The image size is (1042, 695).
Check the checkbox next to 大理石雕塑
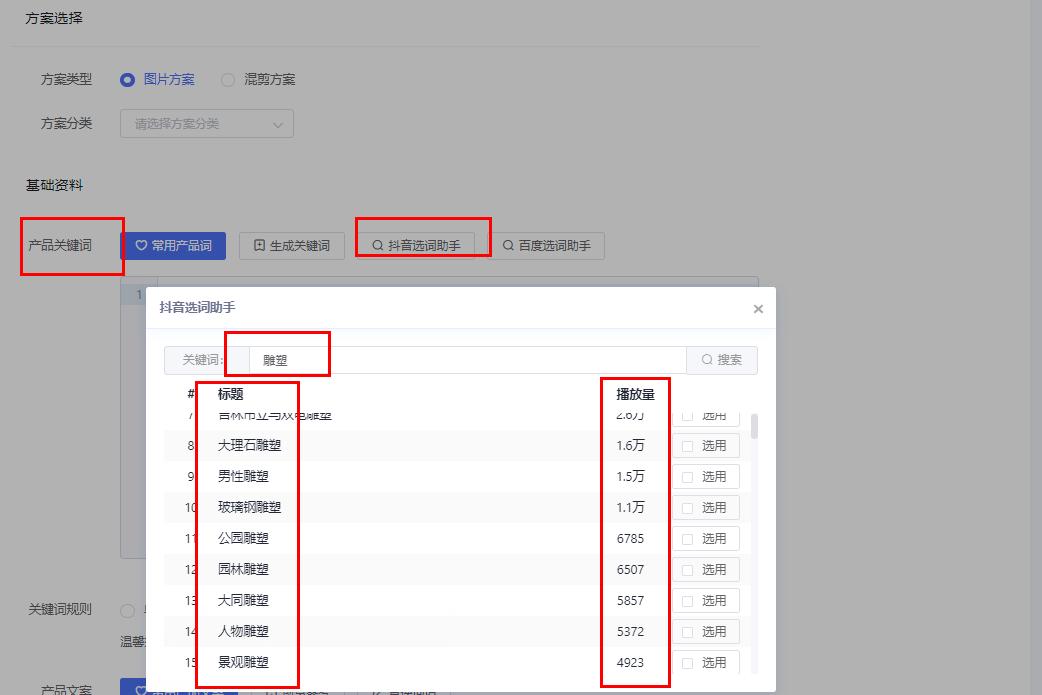pyautogui.click(x=687, y=446)
